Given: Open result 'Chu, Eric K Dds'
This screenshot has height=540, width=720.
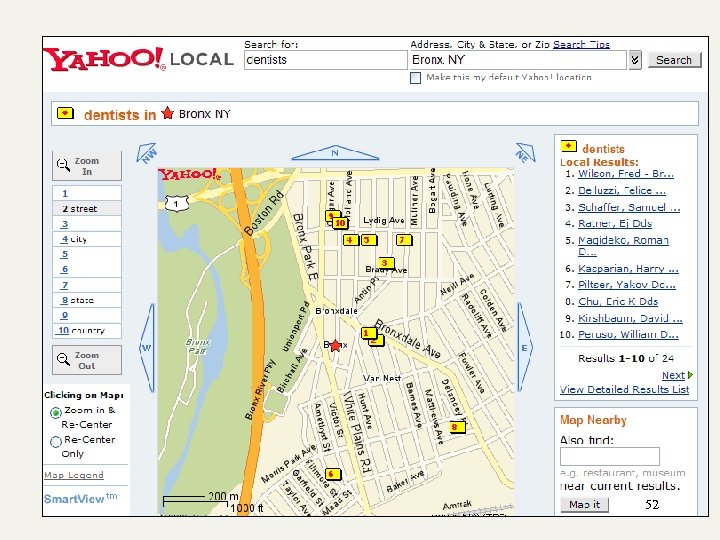Looking at the screenshot, I should point(618,301).
